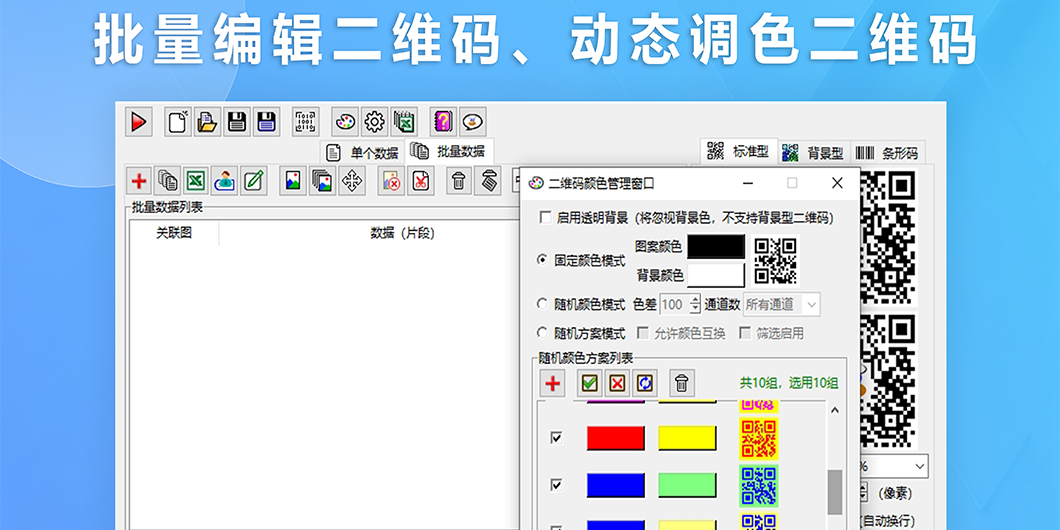The height and width of the screenshot is (530, 1060).
Task: Click the person contact card icon
Action: (225, 180)
